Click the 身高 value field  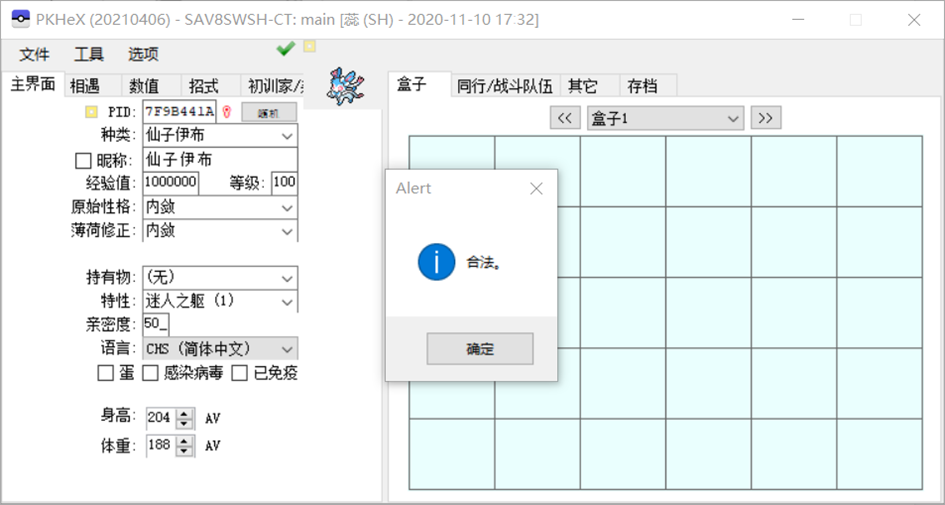pyautogui.click(x=162, y=418)
